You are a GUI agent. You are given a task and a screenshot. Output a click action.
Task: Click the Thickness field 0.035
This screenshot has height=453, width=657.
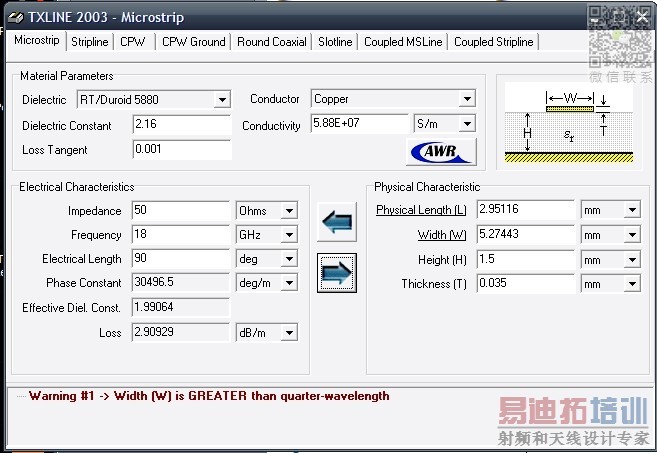click(x=526, y=284)
